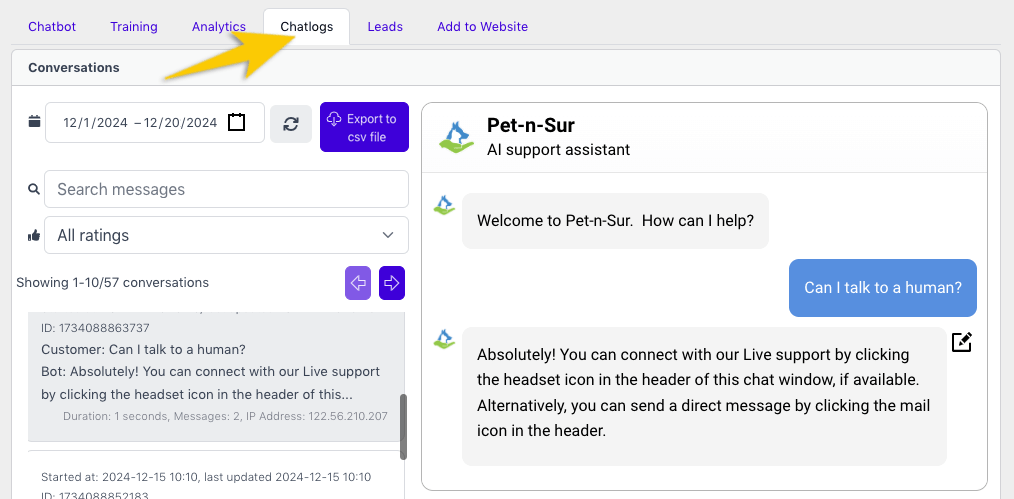Open the calendar picker icon in date field

coord(236,123)
